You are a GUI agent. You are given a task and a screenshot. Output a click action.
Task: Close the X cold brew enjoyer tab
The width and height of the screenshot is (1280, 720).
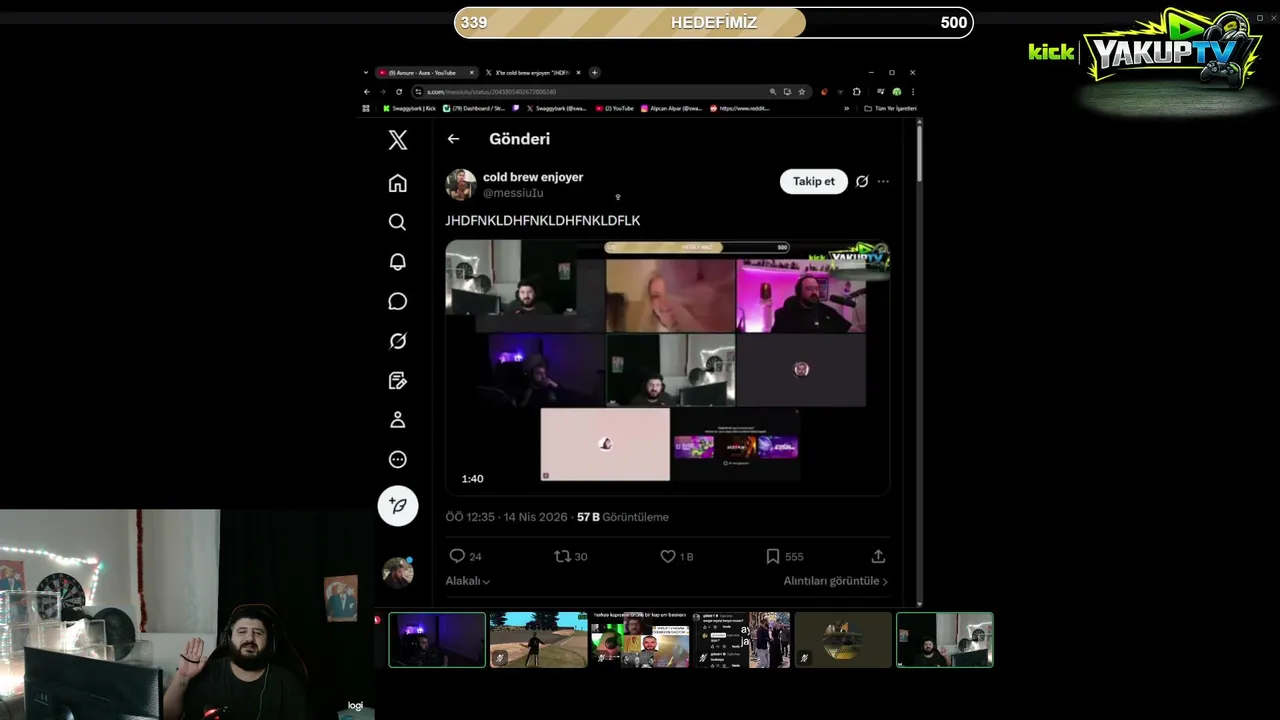(x=578, y=73)
